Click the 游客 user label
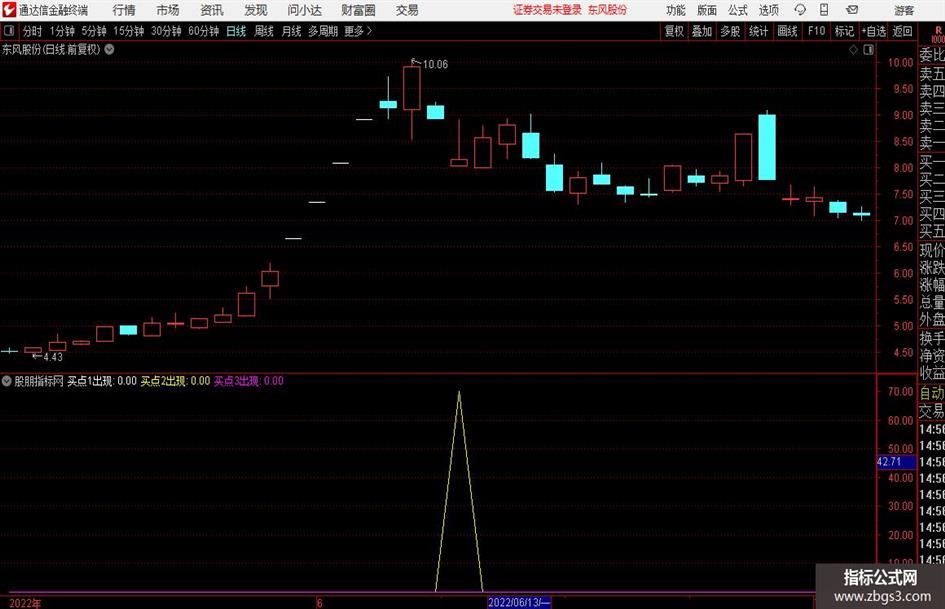The height and width of the screenshot is (609, 945). tap(904, 10)
